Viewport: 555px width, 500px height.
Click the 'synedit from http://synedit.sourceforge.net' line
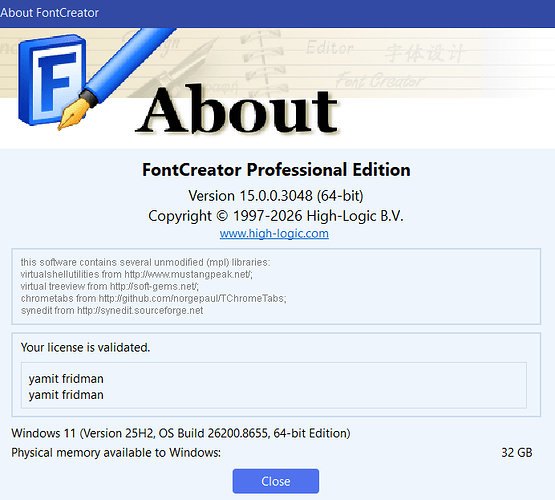click(112, 310)
